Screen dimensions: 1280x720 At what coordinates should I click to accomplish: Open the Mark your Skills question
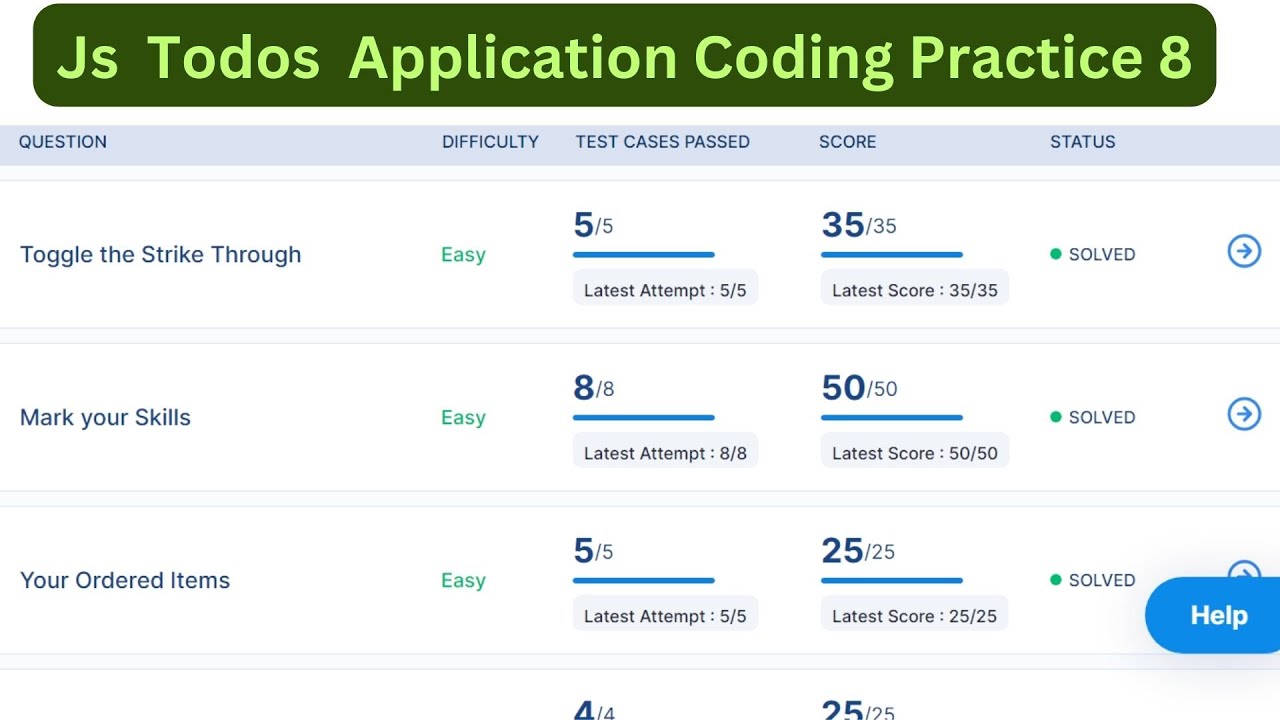[105, 418]
